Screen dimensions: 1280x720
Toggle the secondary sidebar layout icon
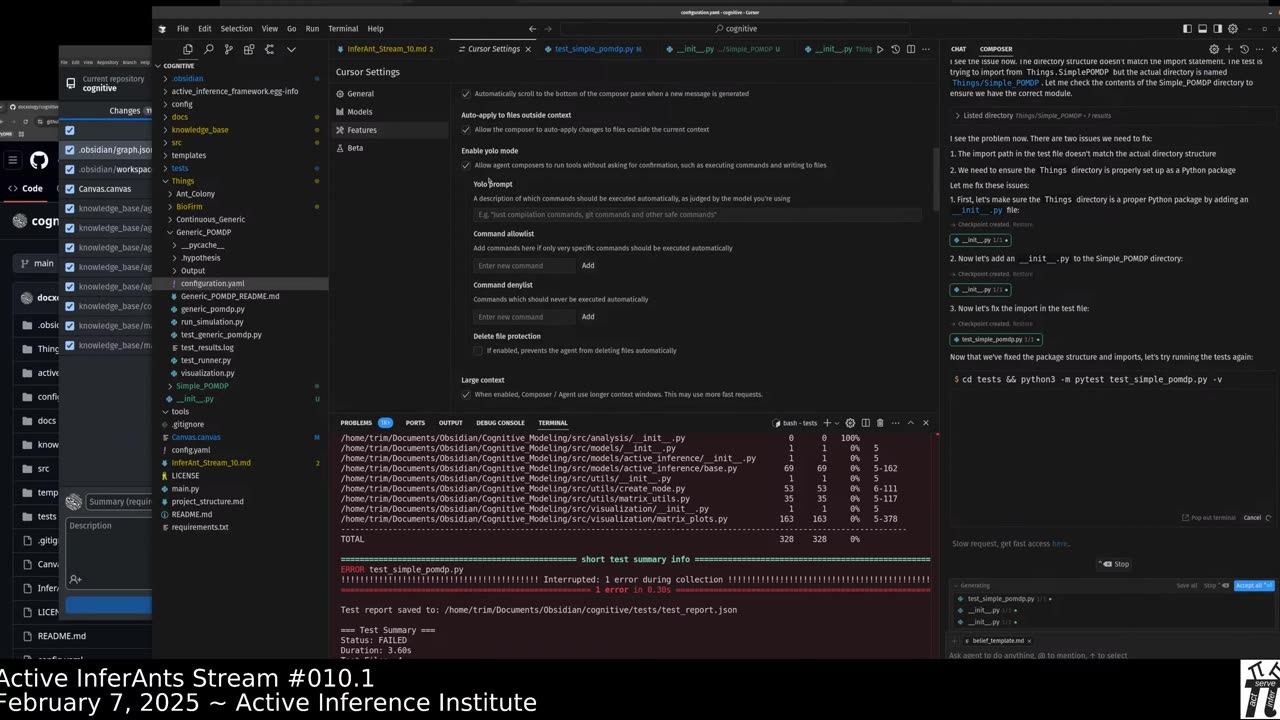pos(1217,29)
